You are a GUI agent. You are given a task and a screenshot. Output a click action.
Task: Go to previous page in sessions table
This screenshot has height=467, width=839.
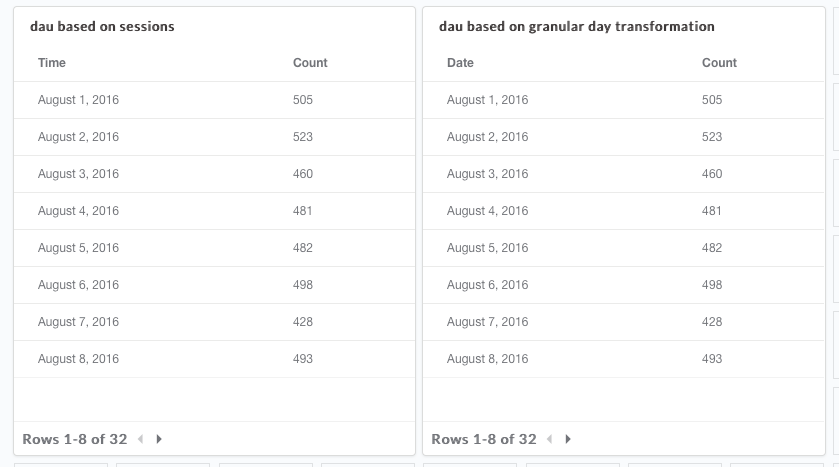coord(140,439)
